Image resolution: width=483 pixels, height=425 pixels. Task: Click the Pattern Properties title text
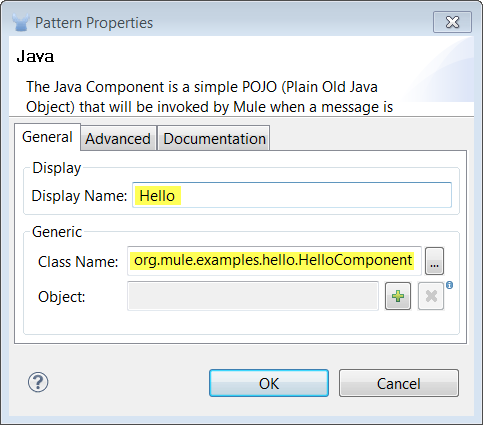[x=94, y=23]
